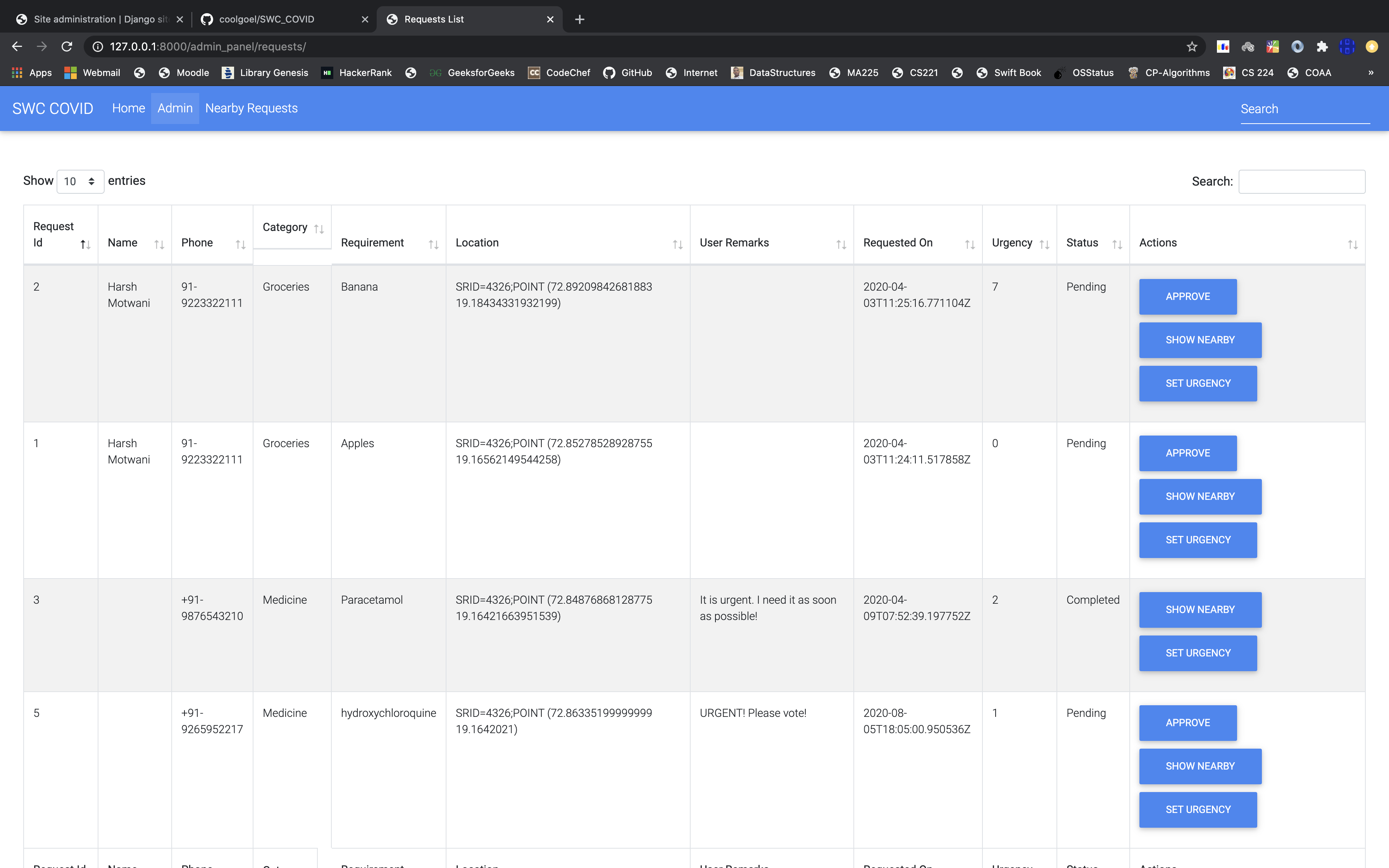1389x868 pixels.
Task: Sort table by Requested On column
Action: [969, 245]
